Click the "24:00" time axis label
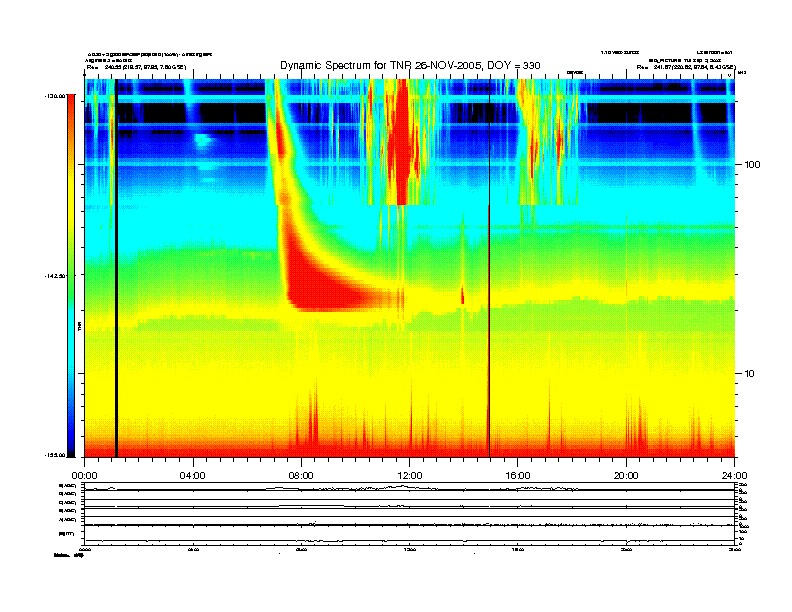 (x=734, y=476)
